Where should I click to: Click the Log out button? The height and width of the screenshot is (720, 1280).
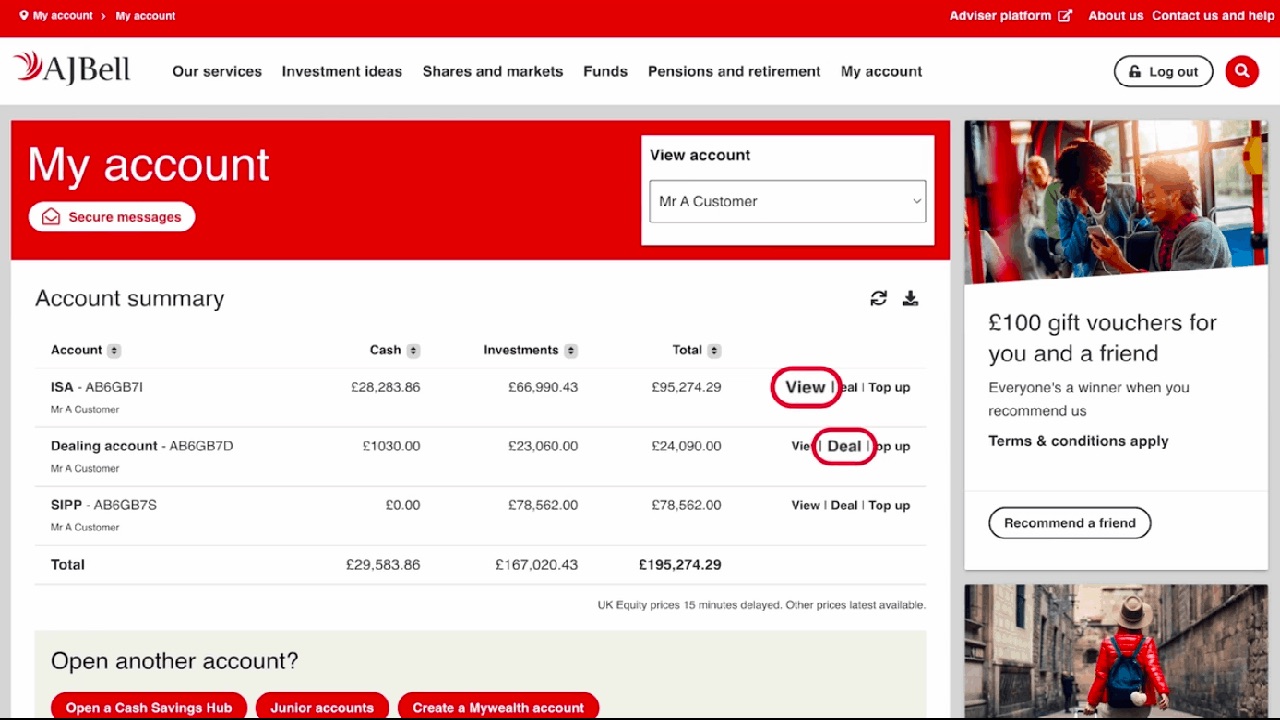[1163, 72]
